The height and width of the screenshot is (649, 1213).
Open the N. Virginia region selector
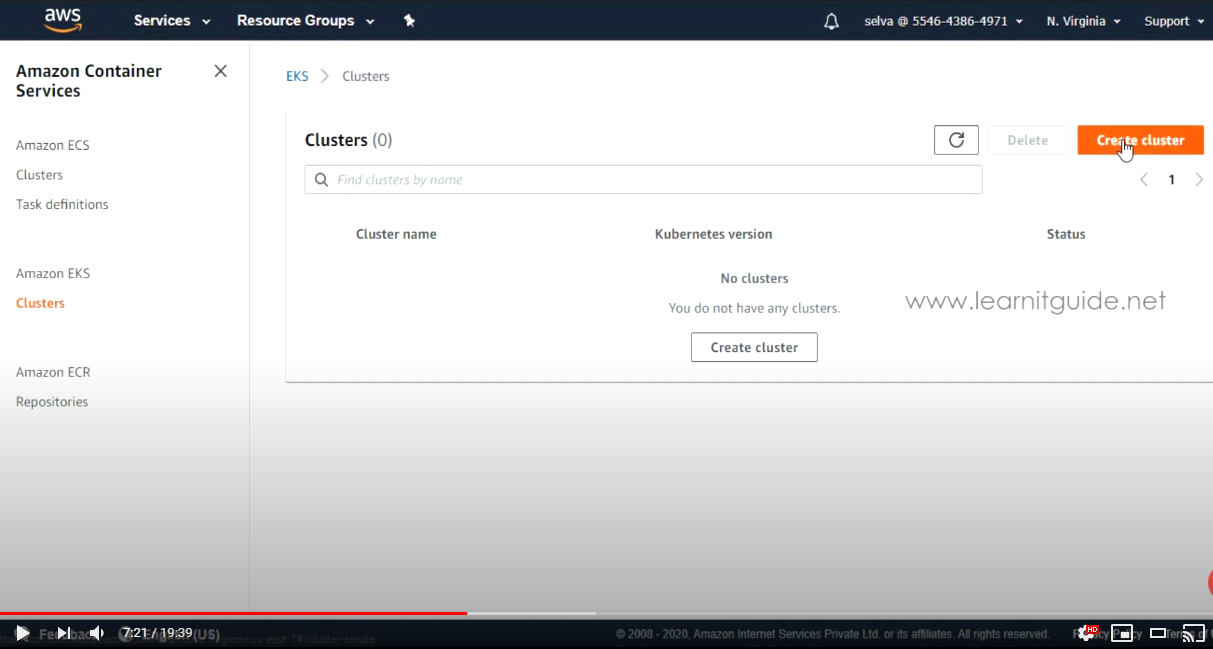click(1083, 21)
